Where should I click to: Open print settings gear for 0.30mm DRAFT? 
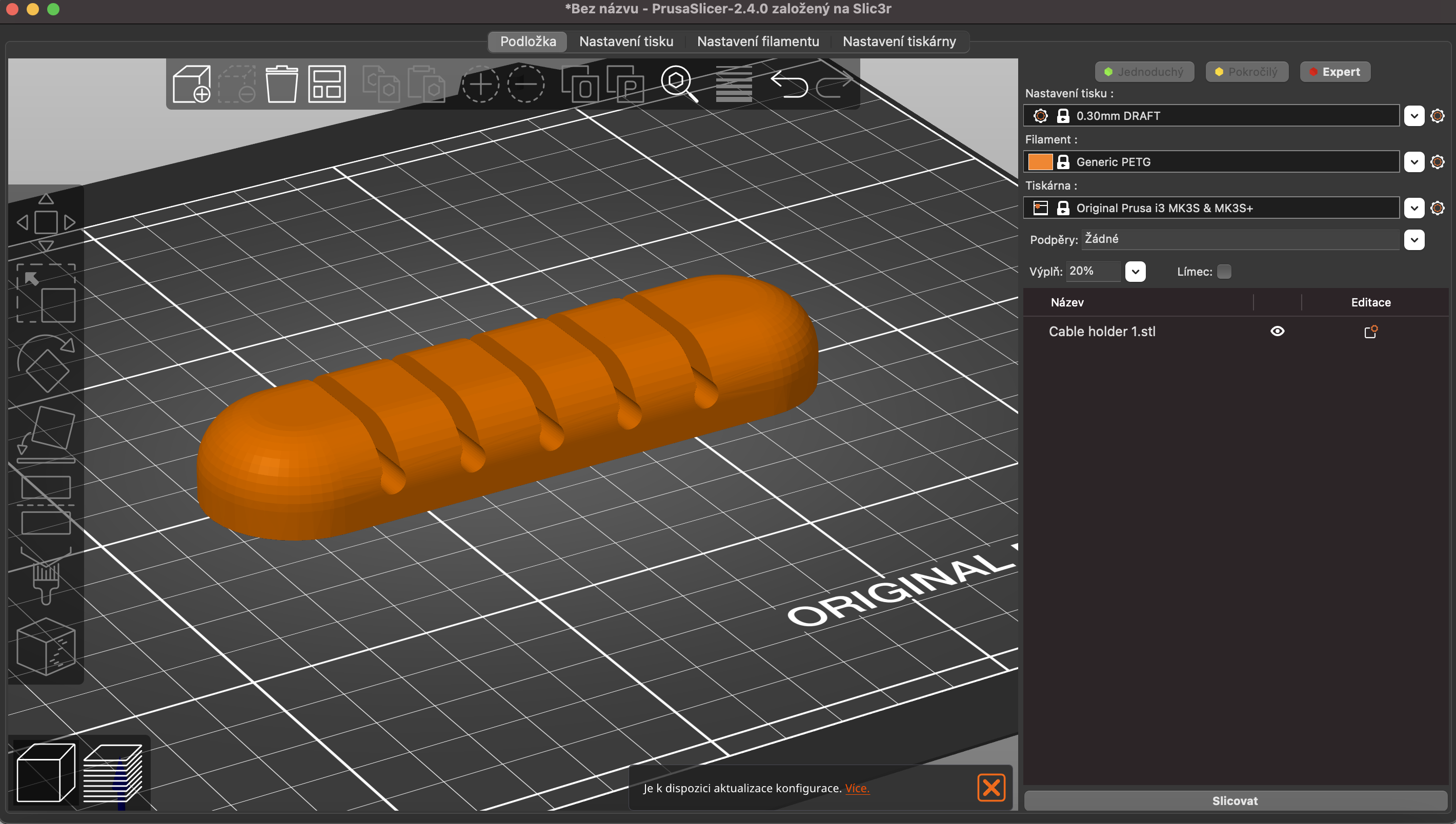pos(1438,116)
